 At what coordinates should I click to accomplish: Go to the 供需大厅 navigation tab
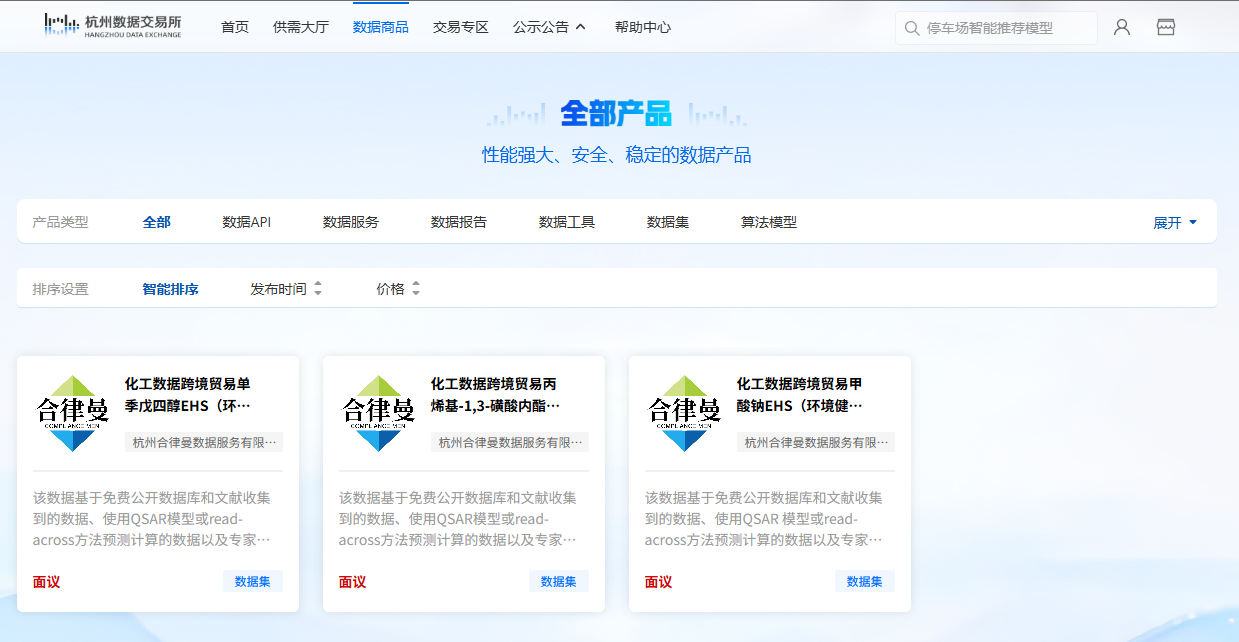click(300, 27)
